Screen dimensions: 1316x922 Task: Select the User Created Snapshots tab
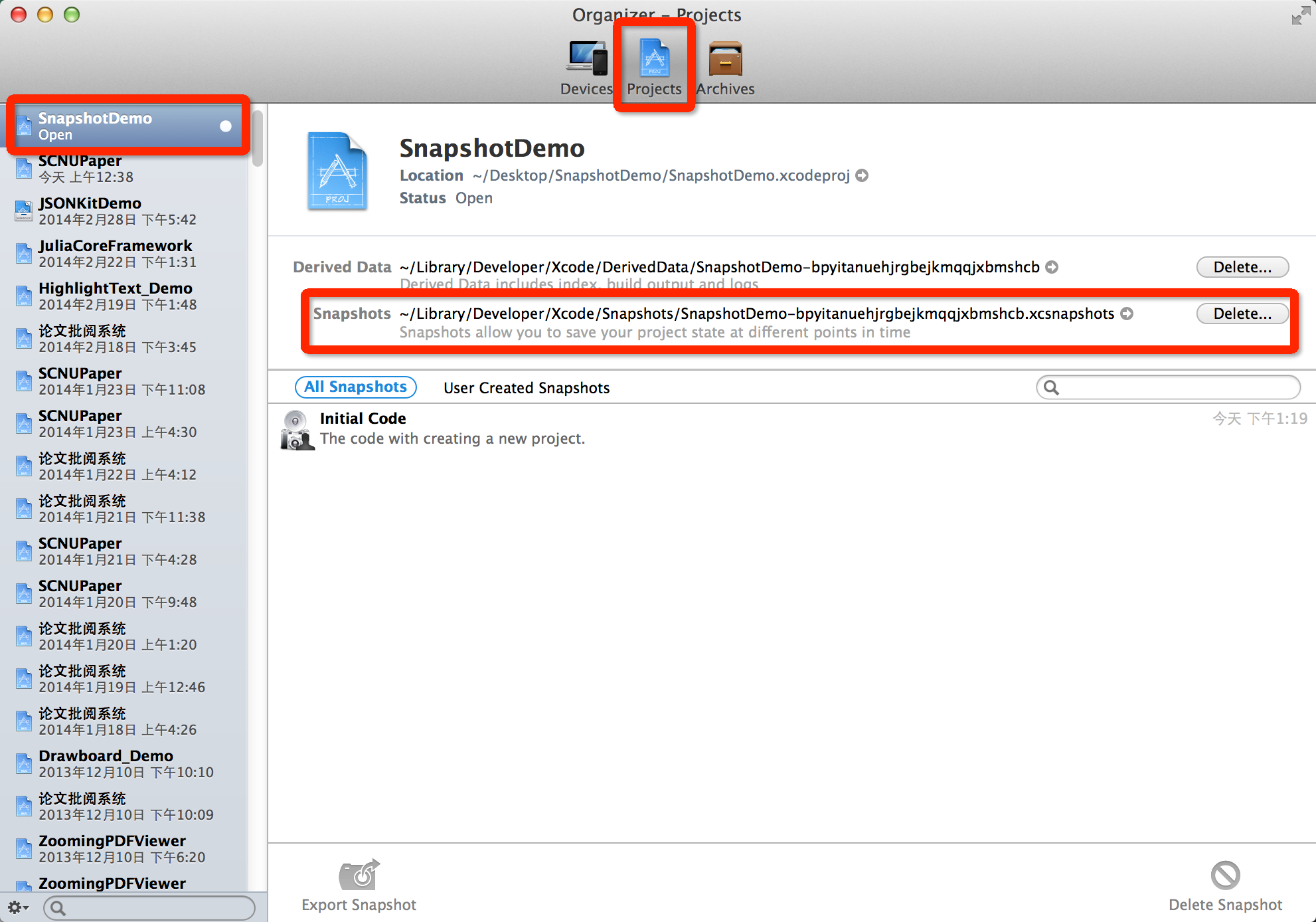pos(527,388)
